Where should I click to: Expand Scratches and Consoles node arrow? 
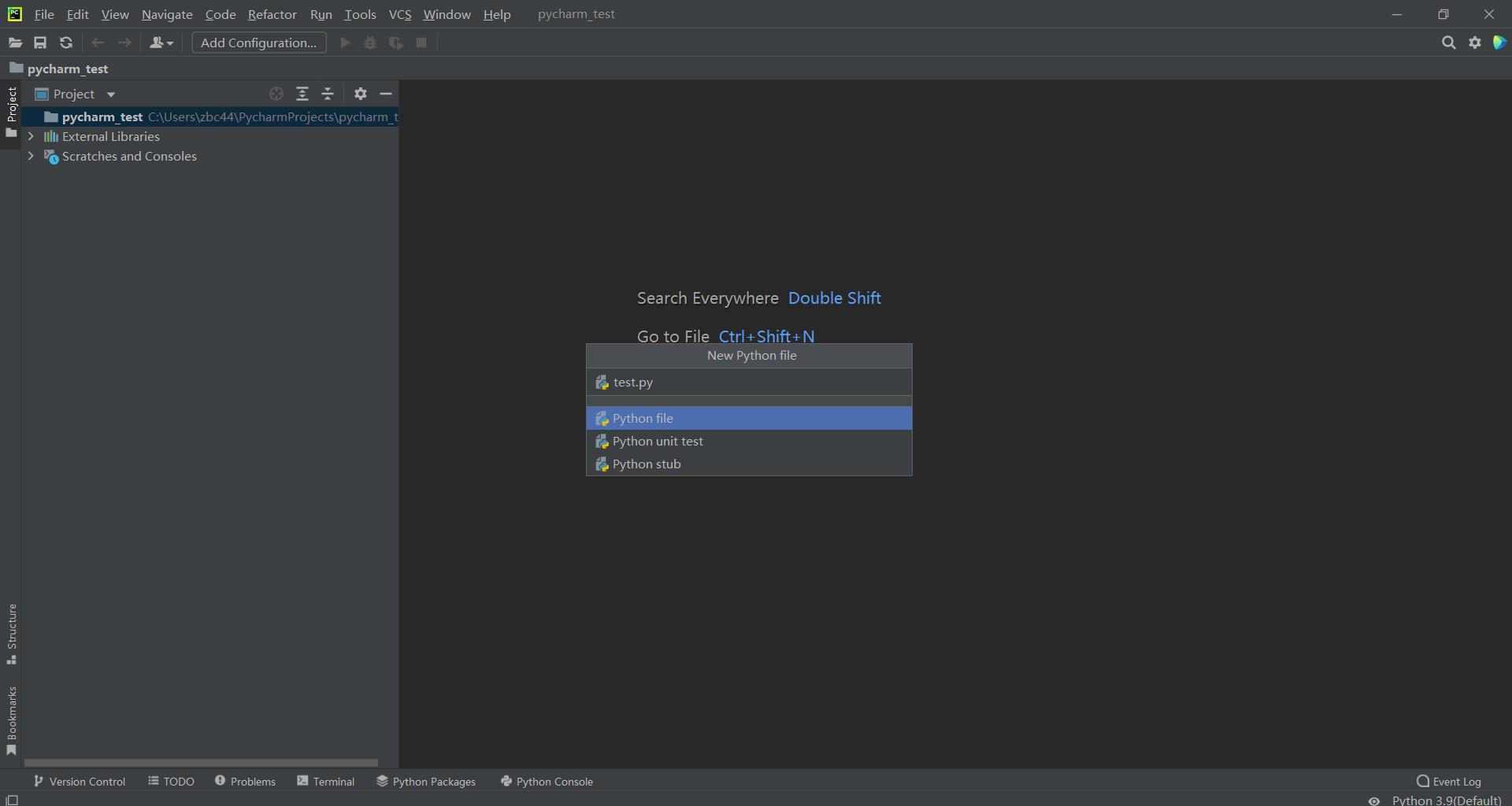pos(31,156)
